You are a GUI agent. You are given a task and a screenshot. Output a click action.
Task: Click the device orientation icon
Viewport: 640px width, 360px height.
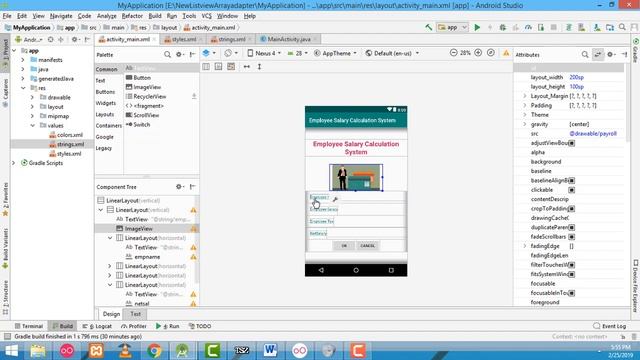(228, 53)
